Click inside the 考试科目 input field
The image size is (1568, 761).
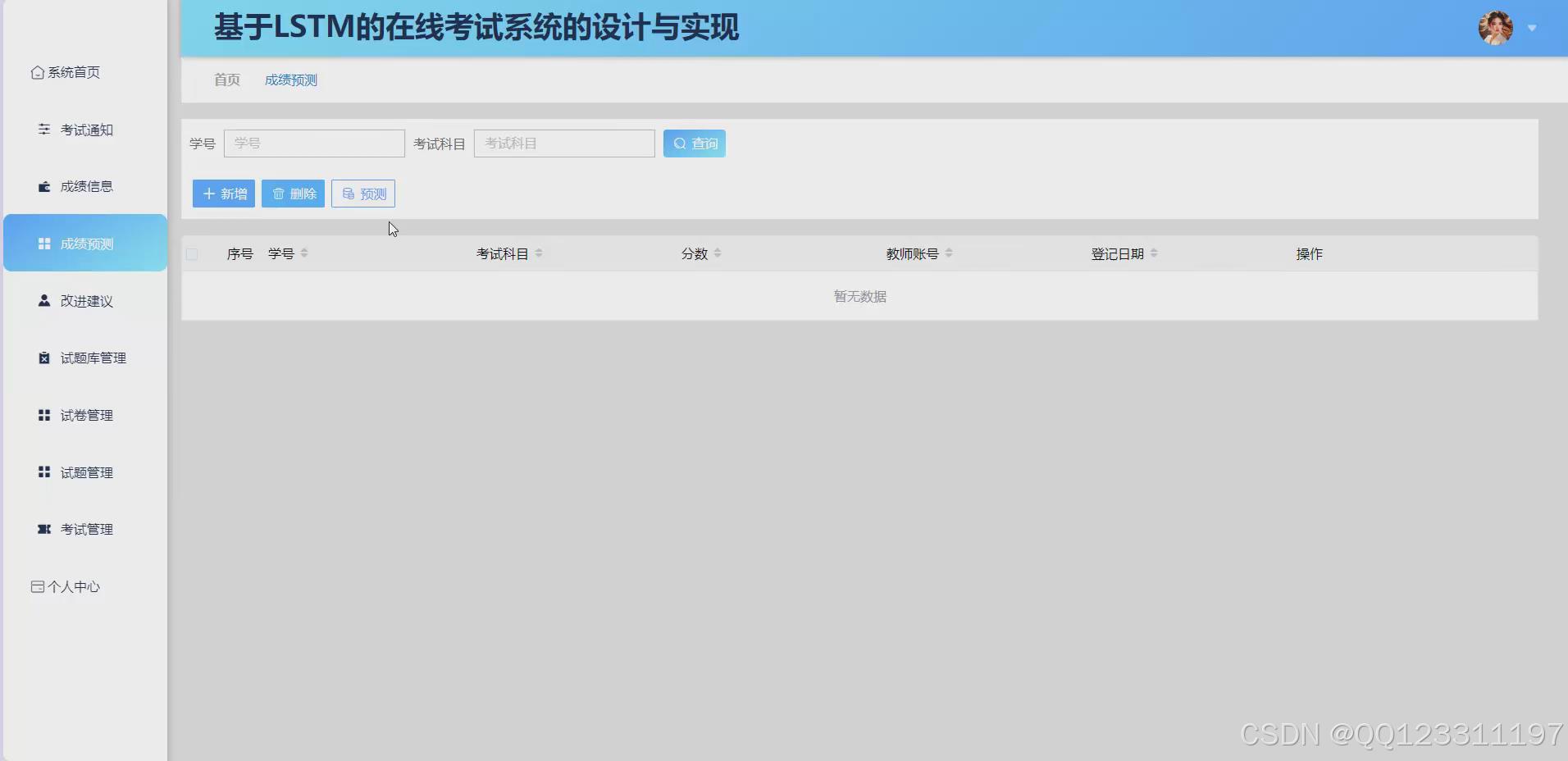coord(564,143)
